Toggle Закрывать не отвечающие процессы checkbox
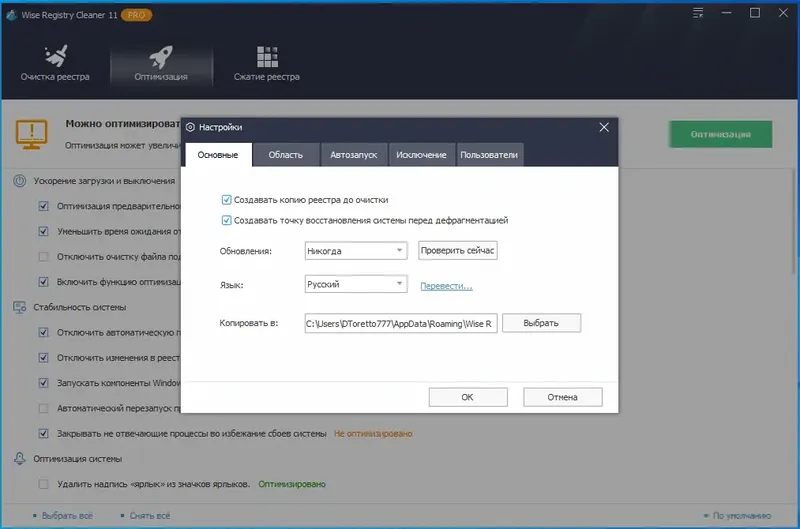Screen dimensions: 800x529 (x=43, y=434)
